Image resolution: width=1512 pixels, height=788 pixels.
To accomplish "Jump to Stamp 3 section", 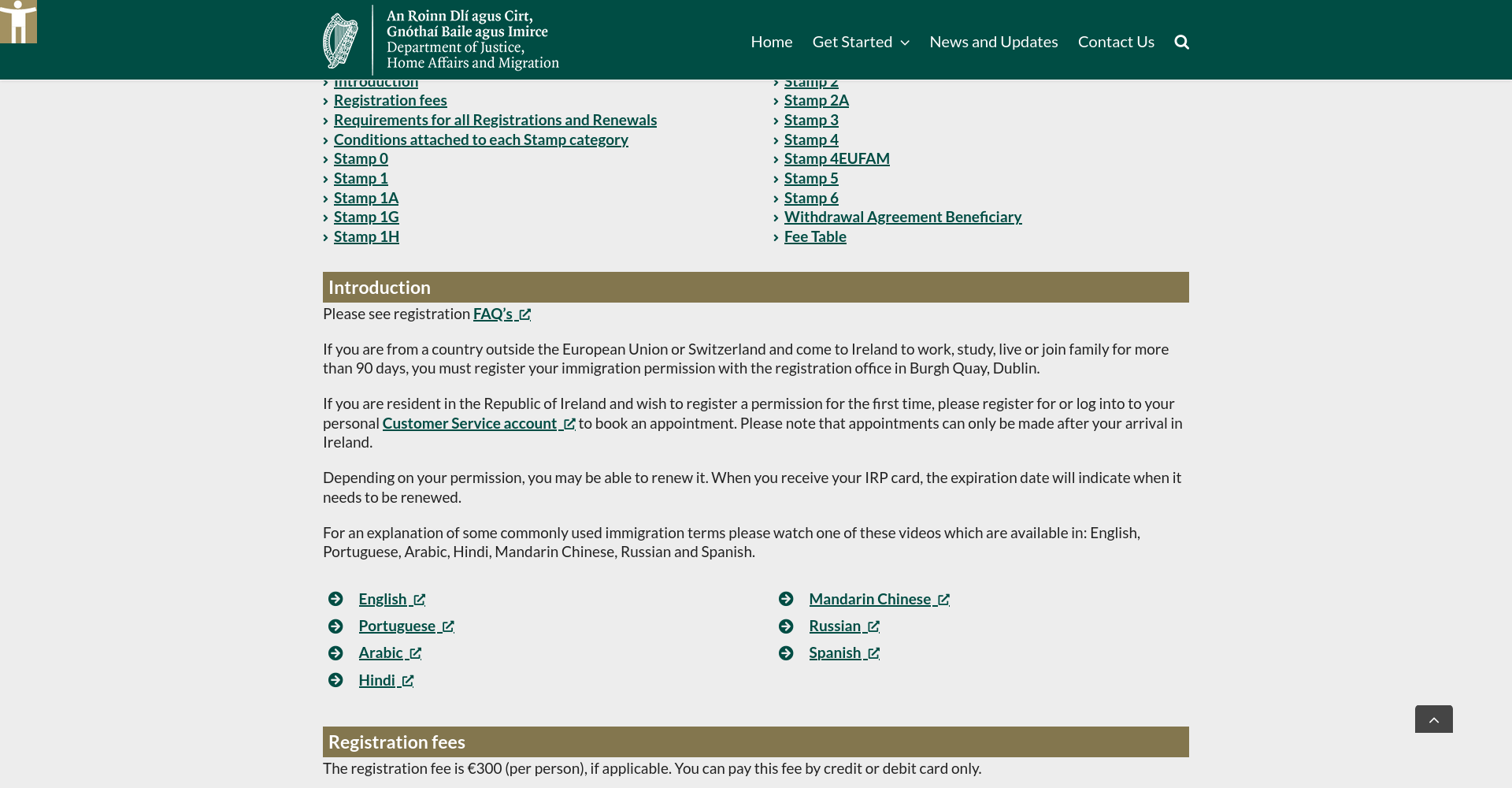I will point(811,120).
